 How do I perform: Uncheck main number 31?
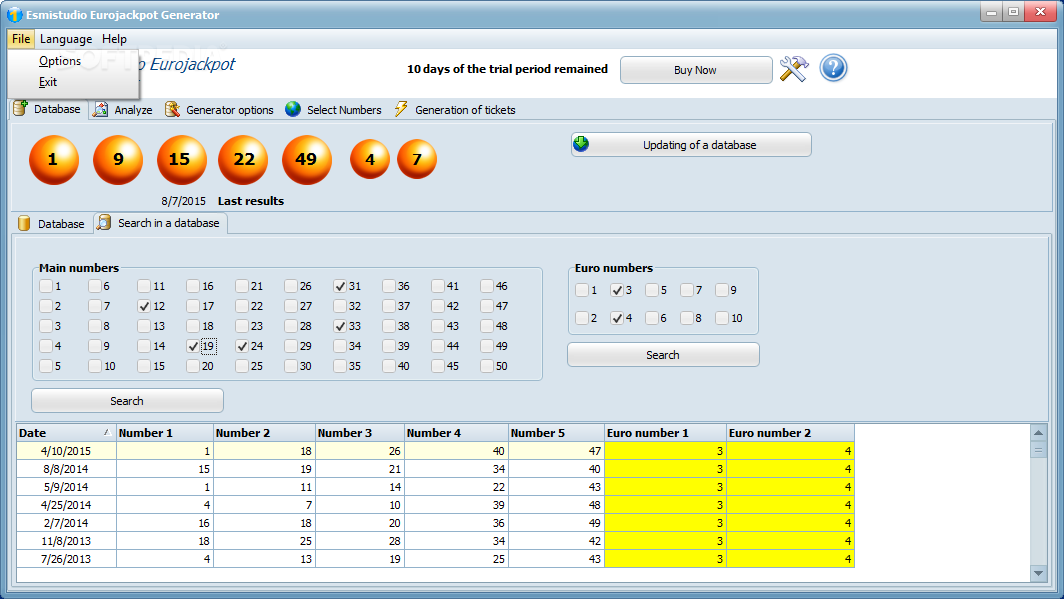[340, 286]
